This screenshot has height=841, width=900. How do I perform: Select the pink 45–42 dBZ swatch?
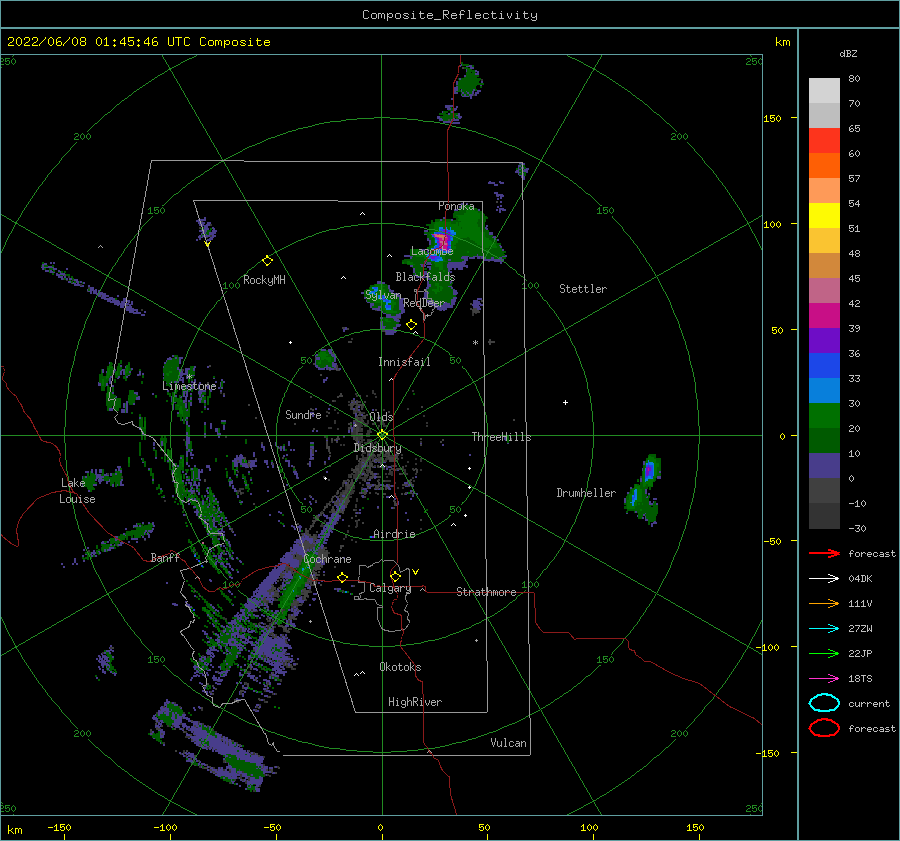pos(824,291)
